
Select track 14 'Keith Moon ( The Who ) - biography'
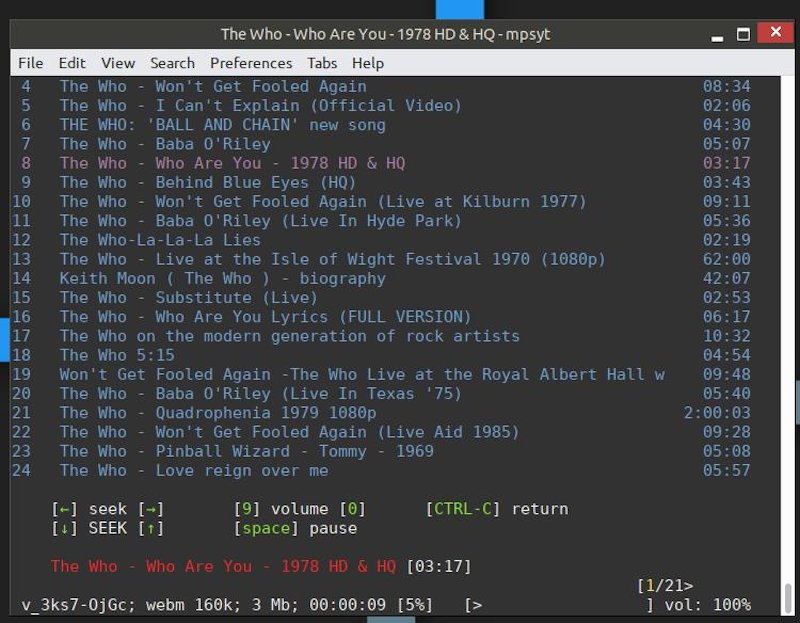[x=222, y=279]
